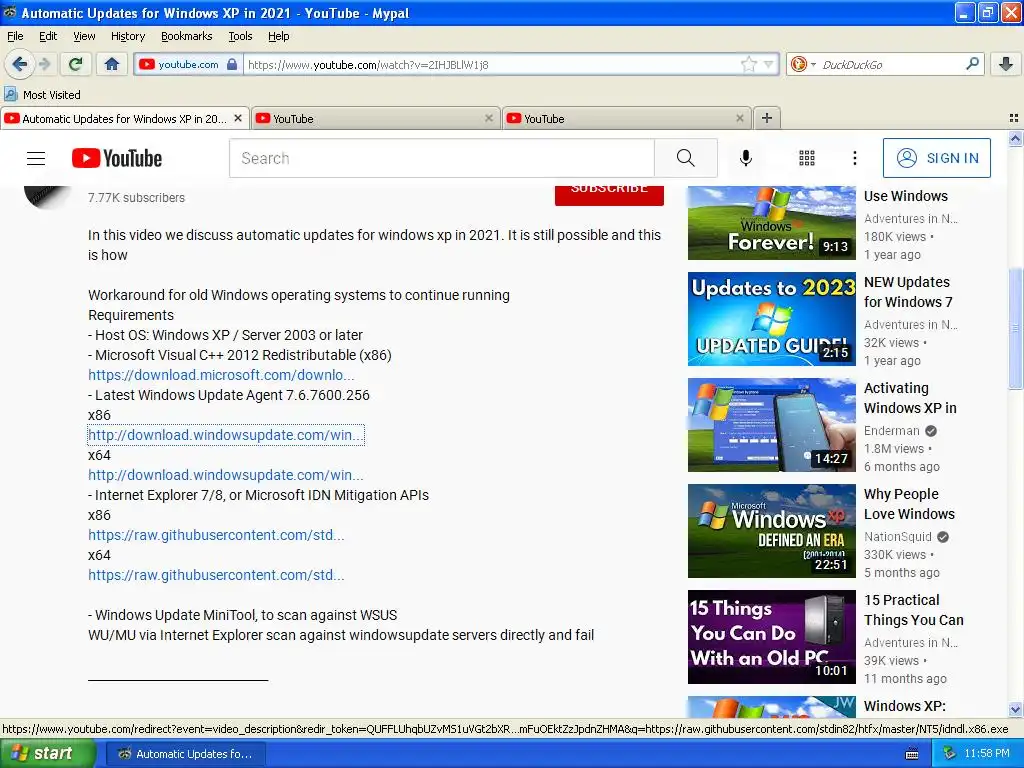Open the download.microsoft.com link

pyautogui.click(x=221, y=375)
